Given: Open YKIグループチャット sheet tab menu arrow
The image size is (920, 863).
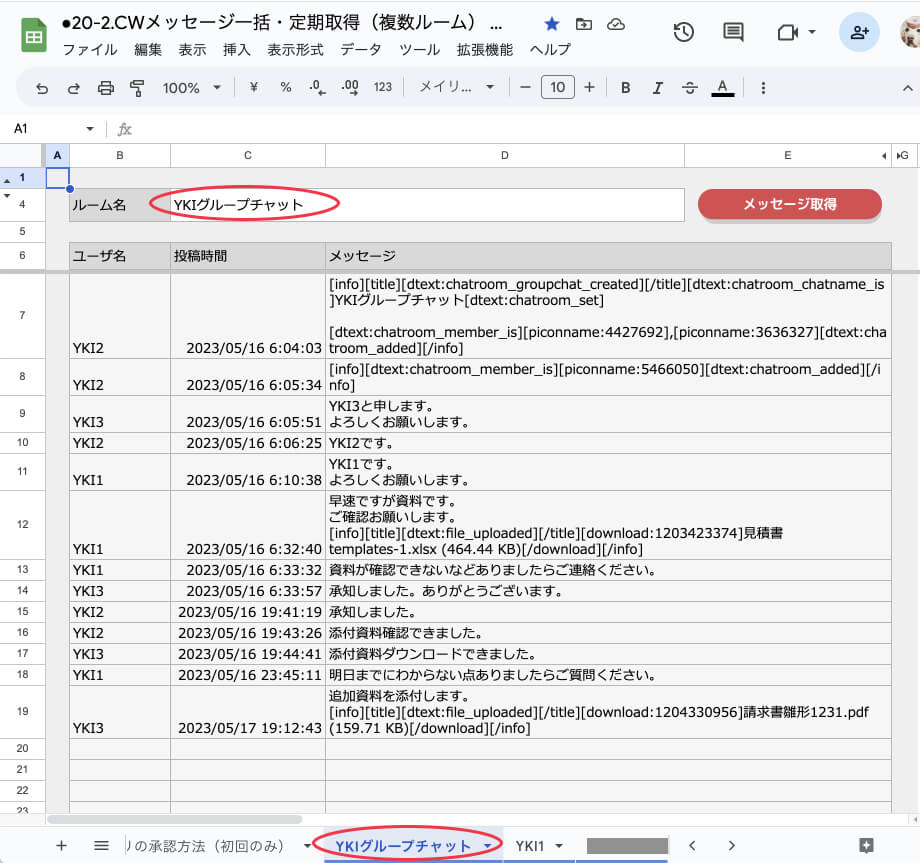Looking at the screenshot, I should (488, 845).
